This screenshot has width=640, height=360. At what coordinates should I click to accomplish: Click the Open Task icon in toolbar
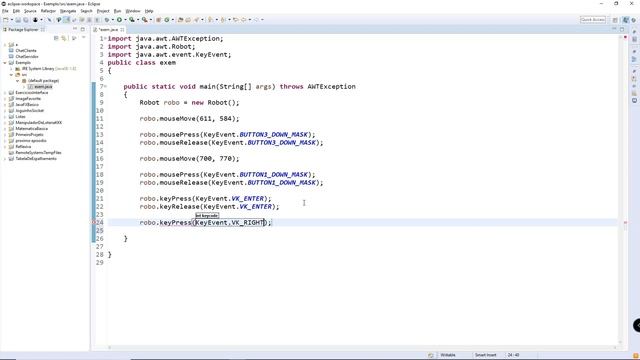pyautogui.click(x=188, y=20)
